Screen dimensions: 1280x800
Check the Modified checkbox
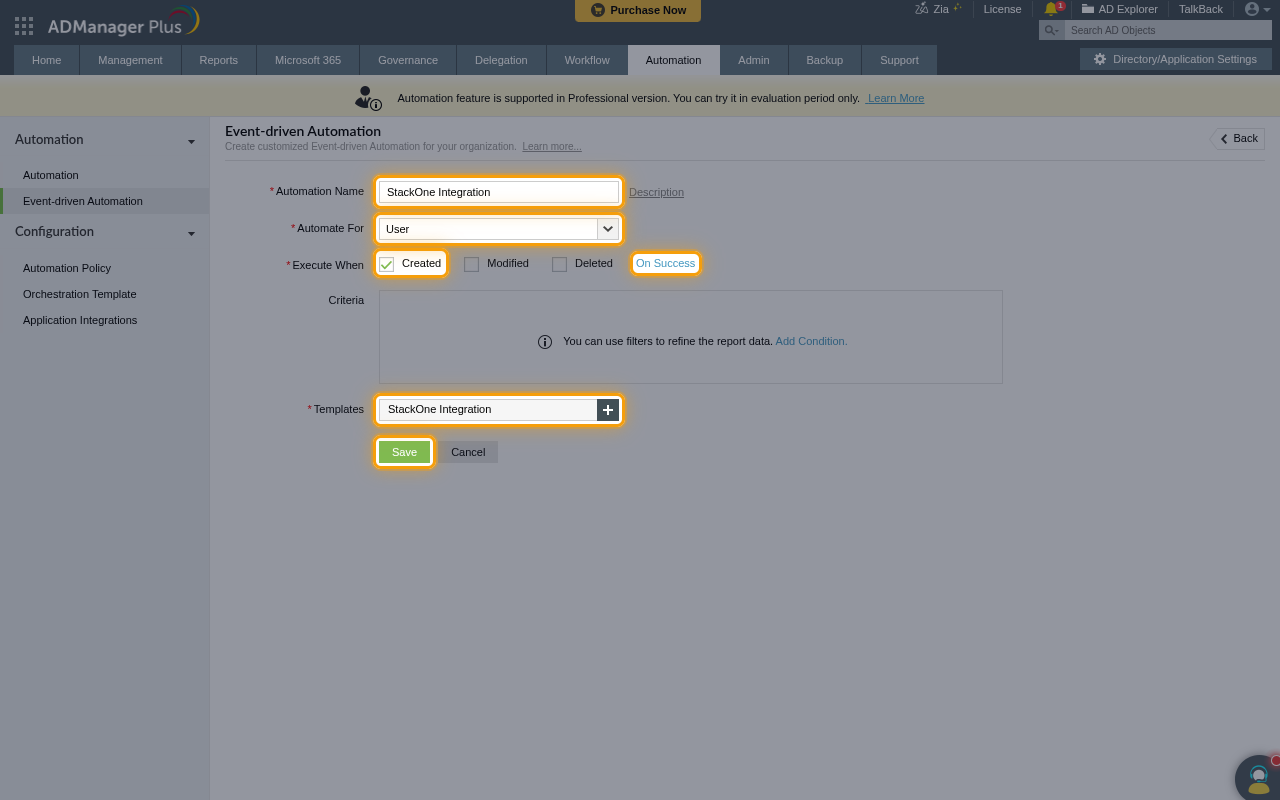472,264
